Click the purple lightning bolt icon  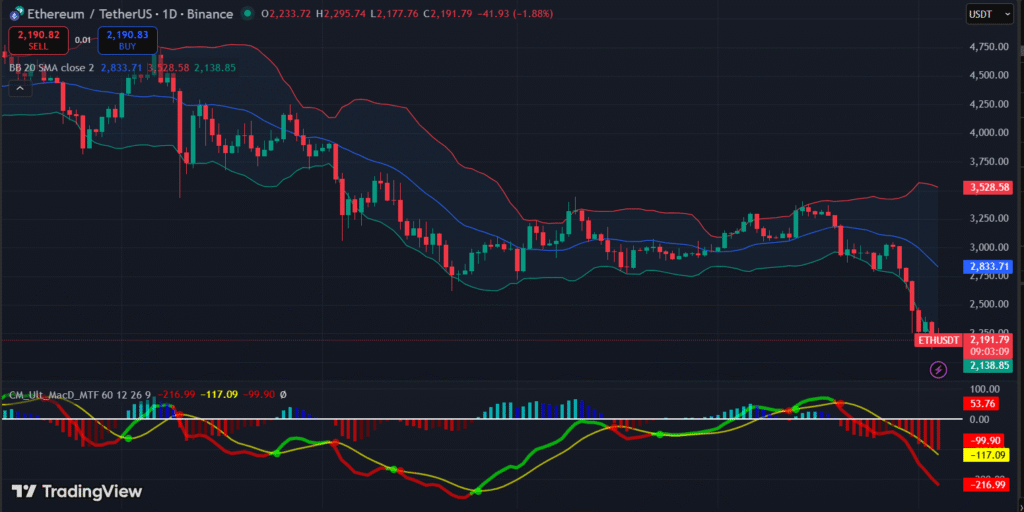(938, 370)
